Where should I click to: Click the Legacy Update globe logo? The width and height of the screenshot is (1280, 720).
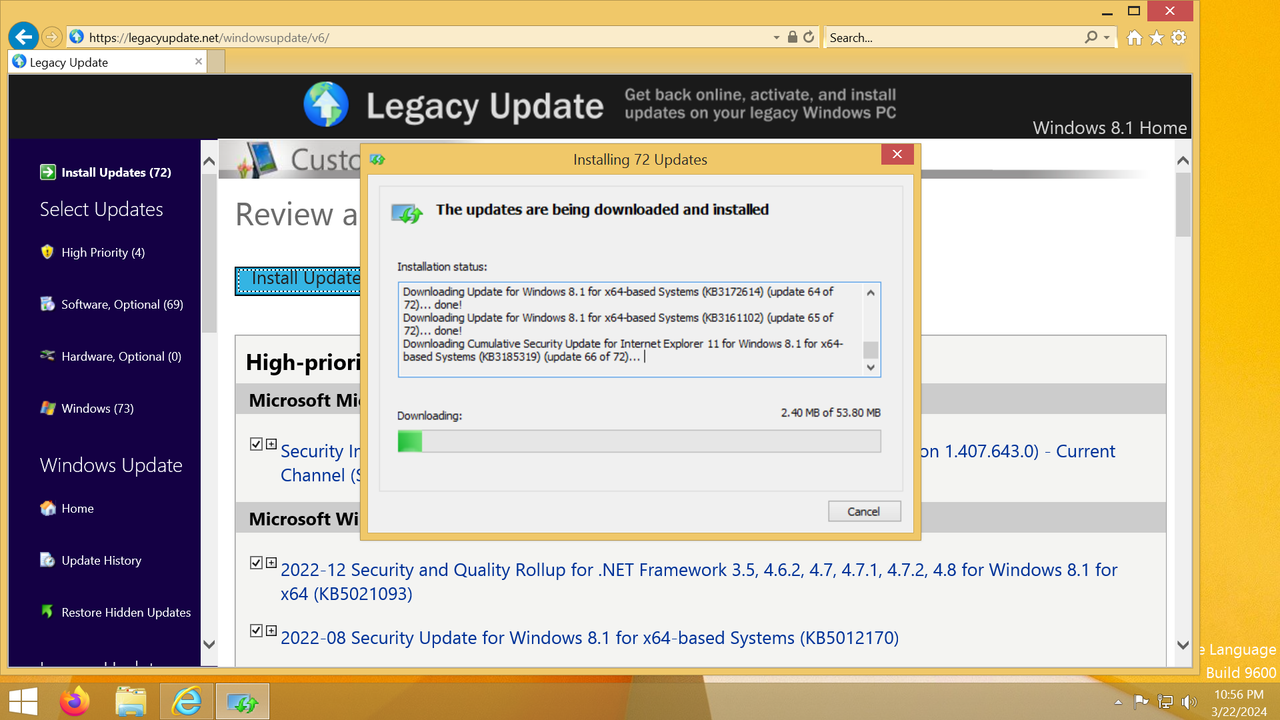click(x=326, y=104)
